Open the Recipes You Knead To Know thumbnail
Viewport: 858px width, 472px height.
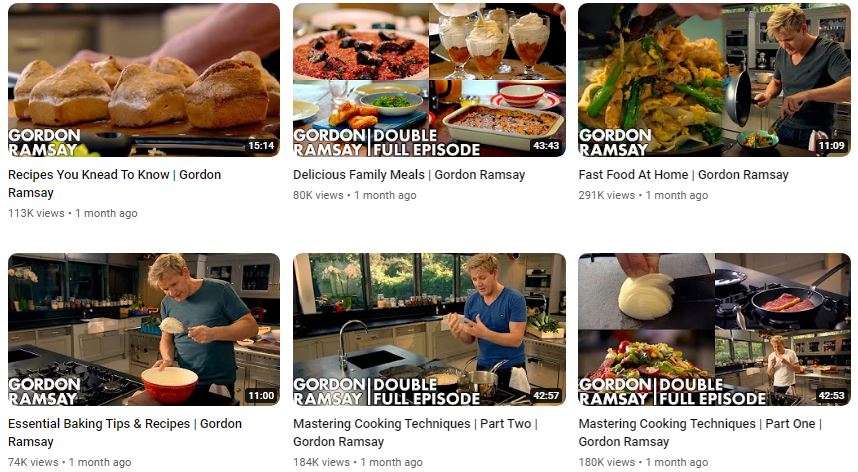click(144, 80)
